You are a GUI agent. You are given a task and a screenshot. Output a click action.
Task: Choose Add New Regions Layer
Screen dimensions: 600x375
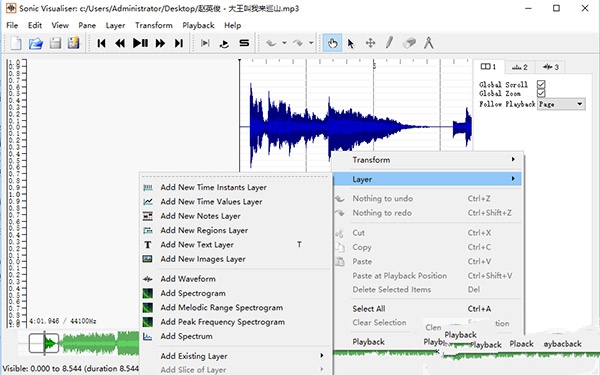(235, 230)
